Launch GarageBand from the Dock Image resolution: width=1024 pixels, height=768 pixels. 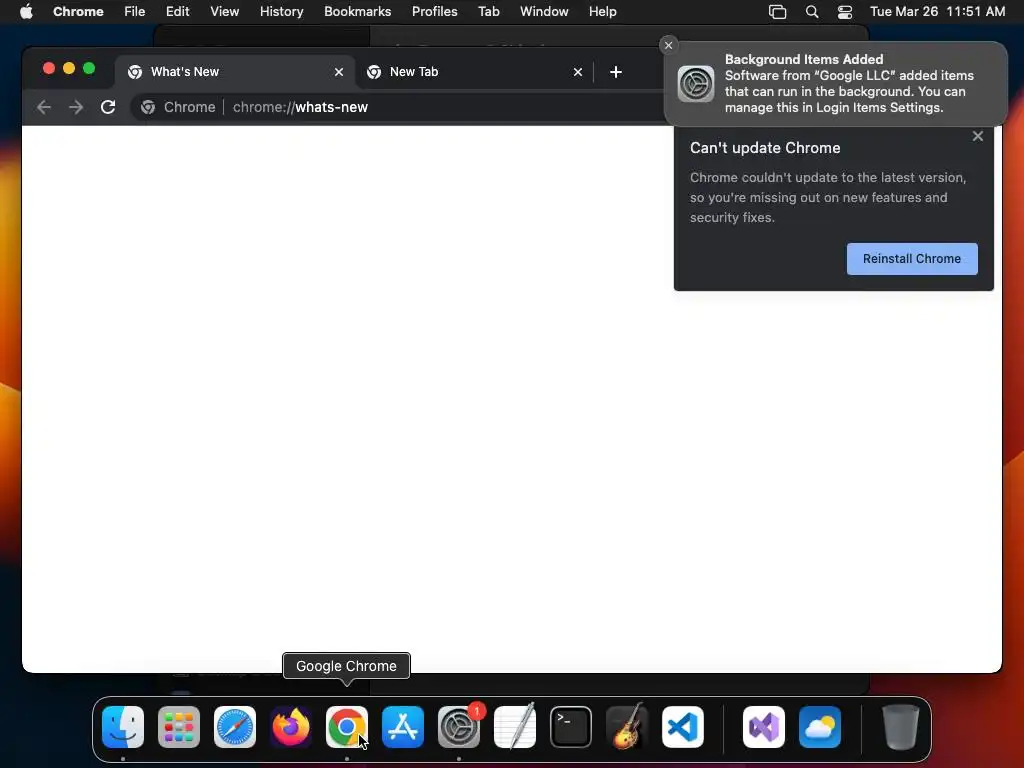[x=627, y=727]
